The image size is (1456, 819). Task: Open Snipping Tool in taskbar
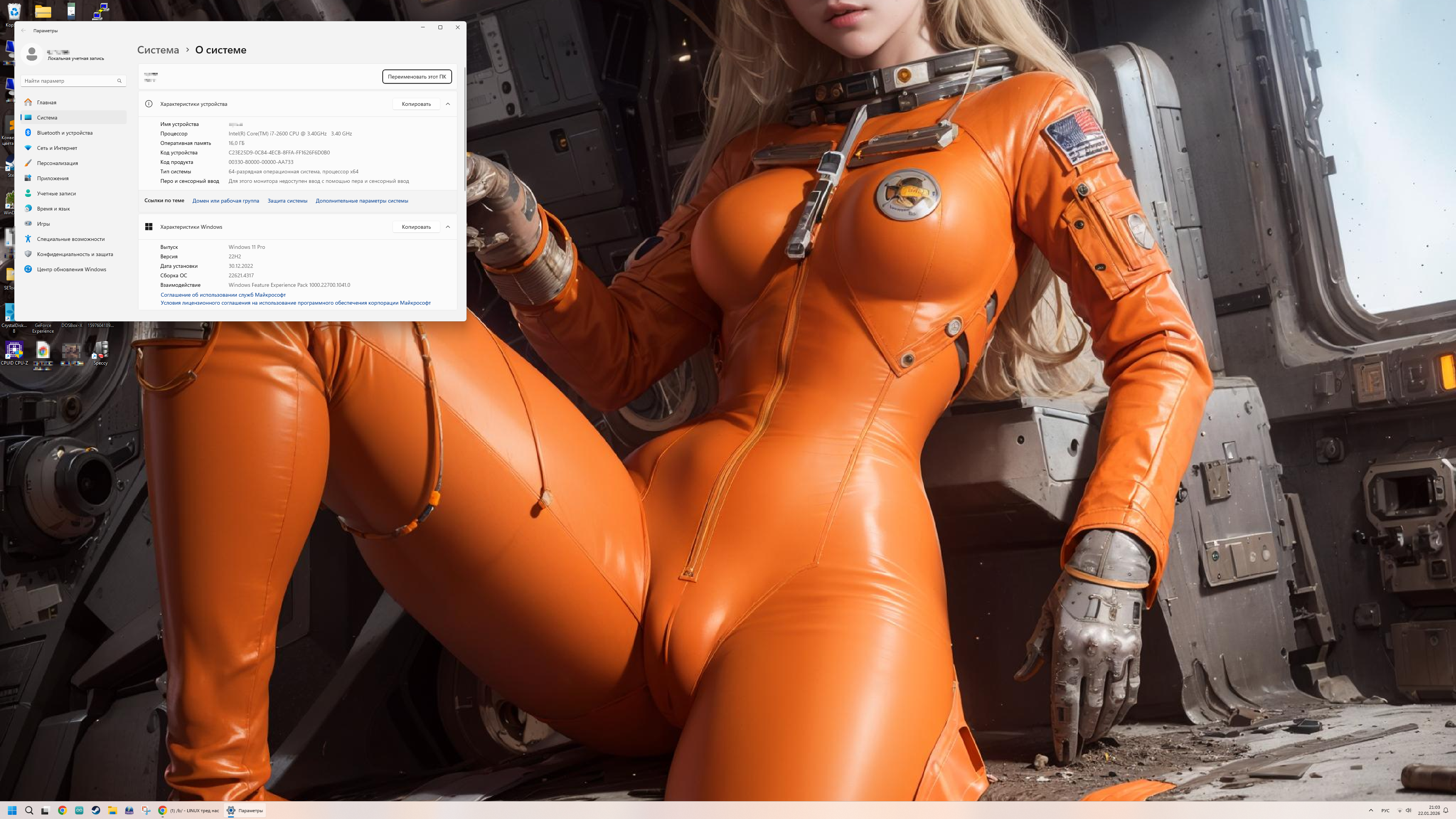click(146, 810)
